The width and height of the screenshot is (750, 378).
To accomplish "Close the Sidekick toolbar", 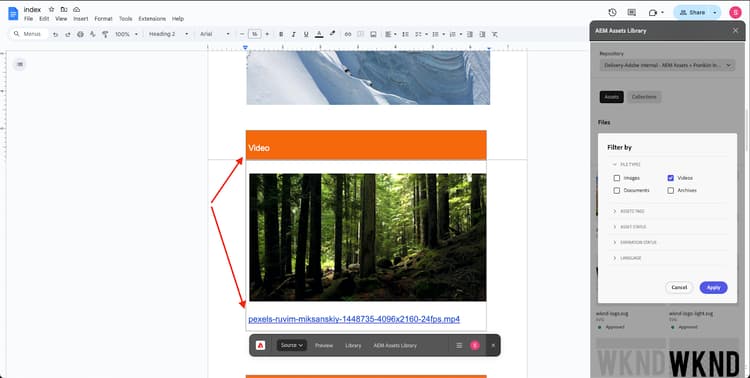I will click(493, 345).
